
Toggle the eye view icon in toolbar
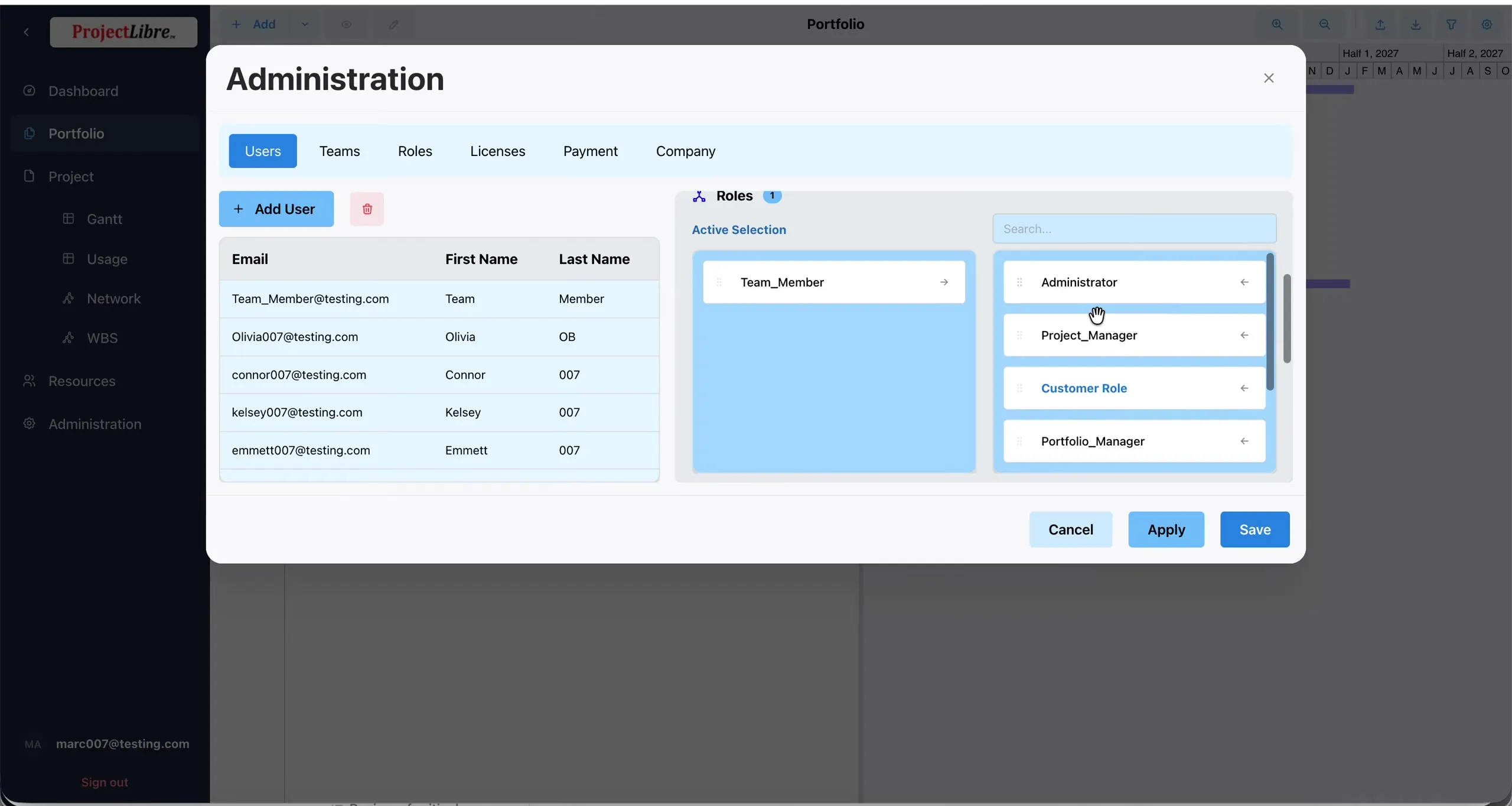(x=346, y=24)
